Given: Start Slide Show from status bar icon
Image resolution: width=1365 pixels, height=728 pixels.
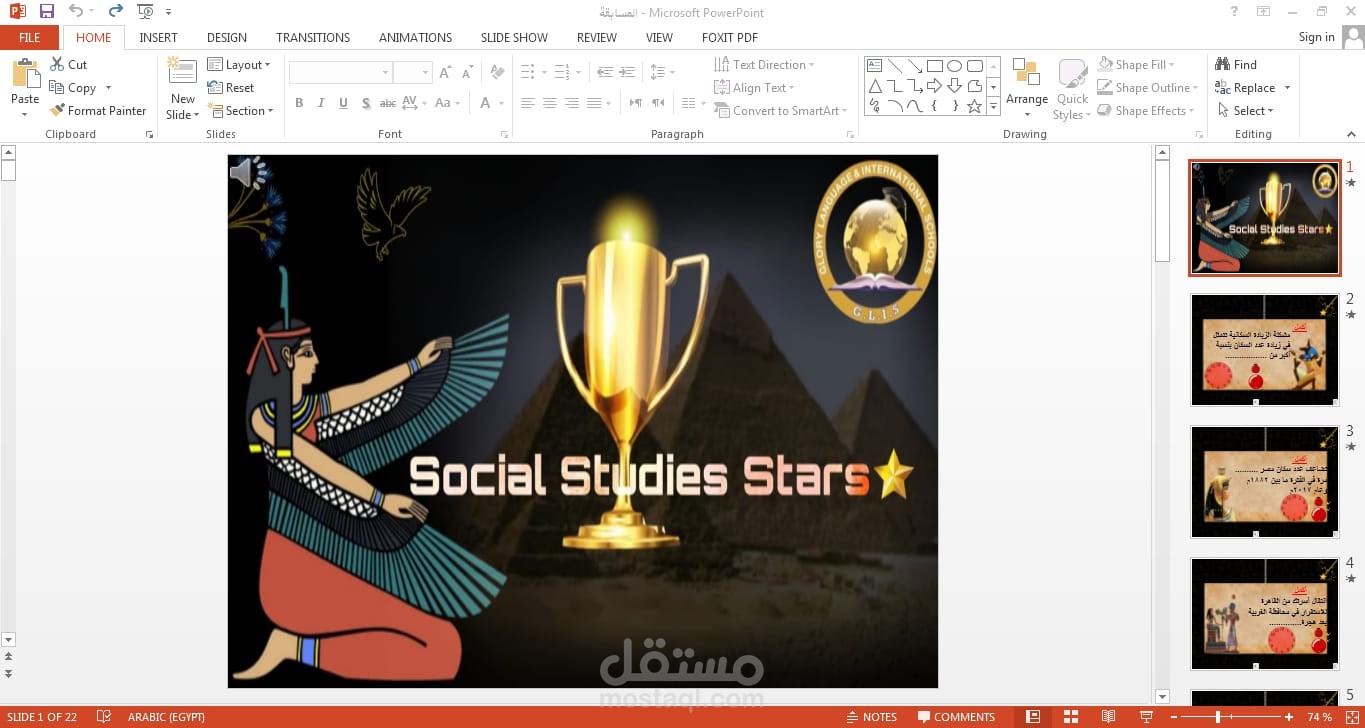Looking at the screenshot, I should [1146, 717].
